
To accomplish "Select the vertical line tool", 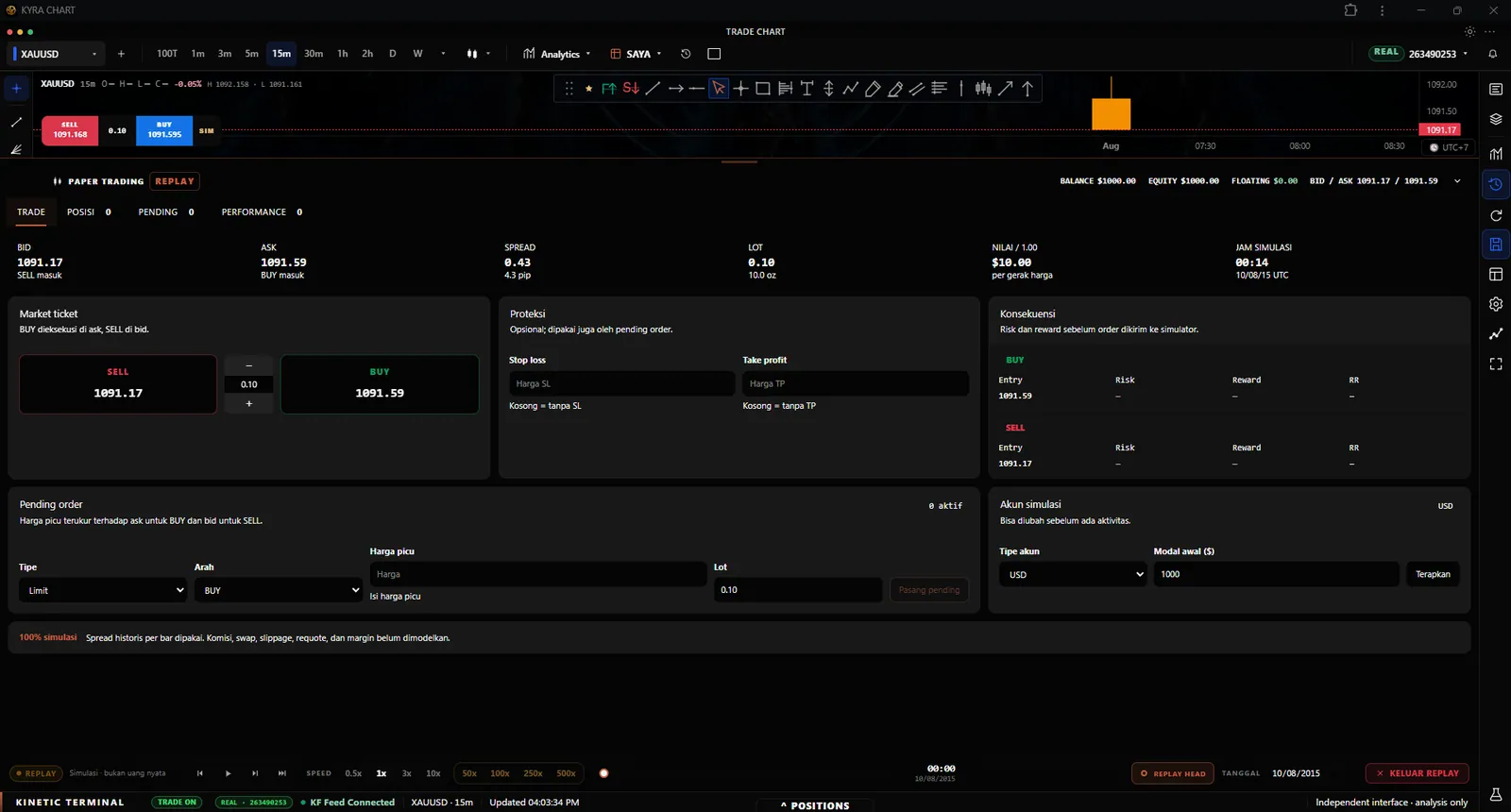I will pos(961,89).
